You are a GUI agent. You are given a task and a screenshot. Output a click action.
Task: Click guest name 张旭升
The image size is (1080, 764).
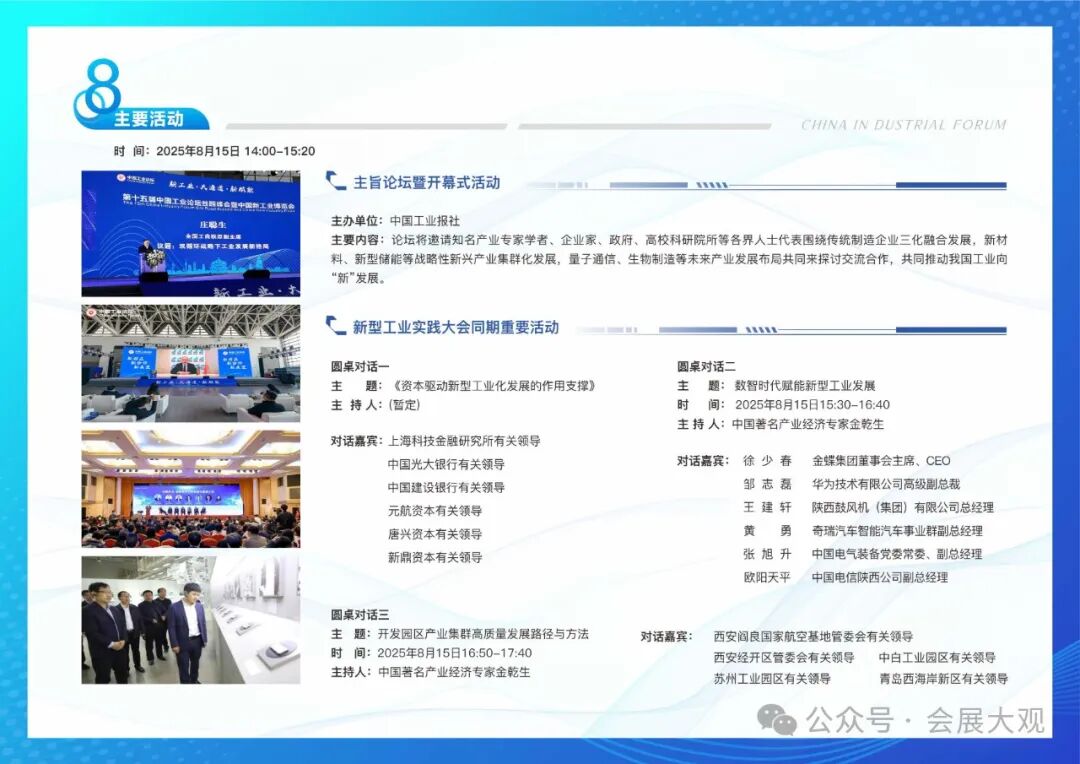(x=767, y=554)
